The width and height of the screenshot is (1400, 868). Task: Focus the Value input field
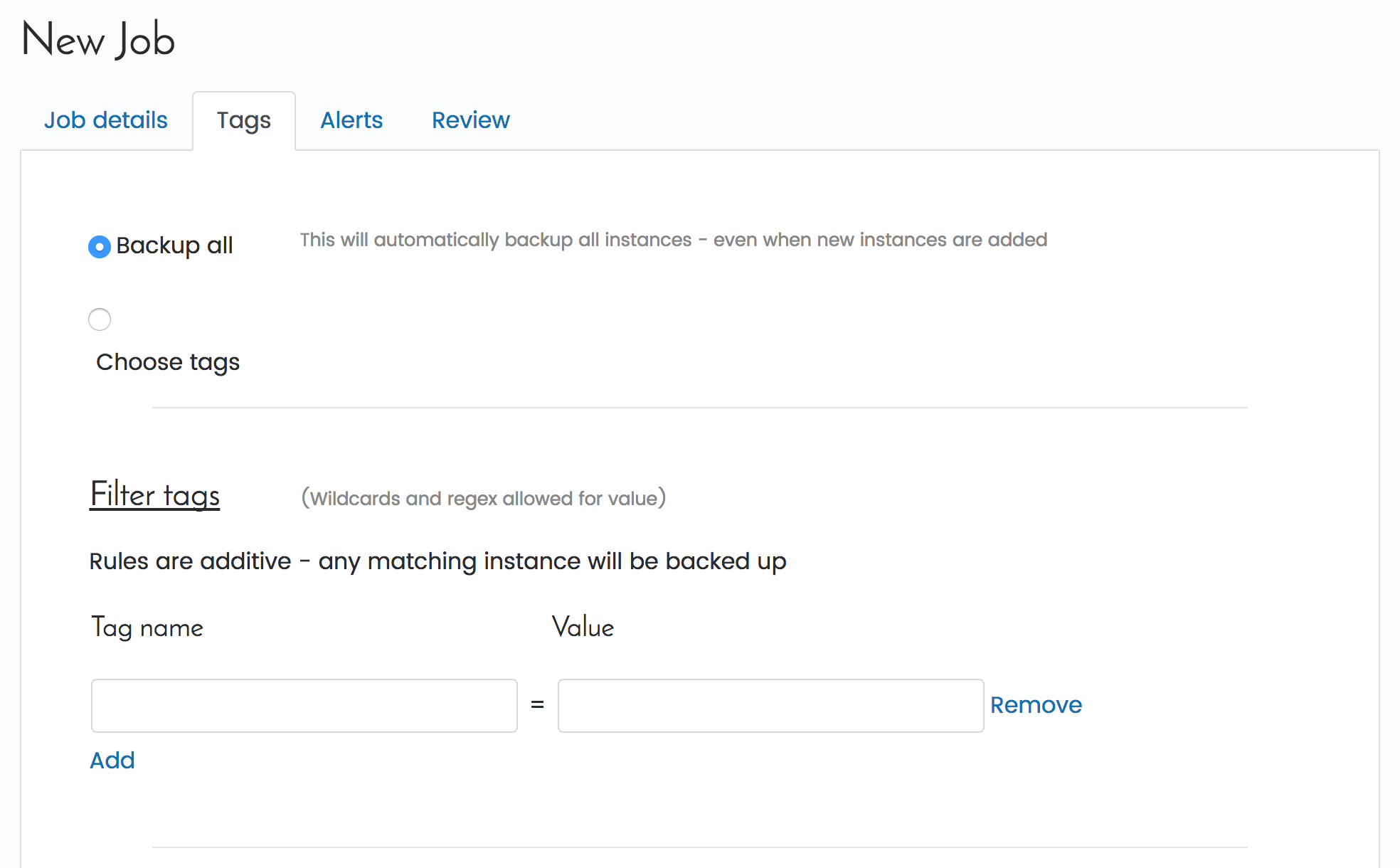770,706
